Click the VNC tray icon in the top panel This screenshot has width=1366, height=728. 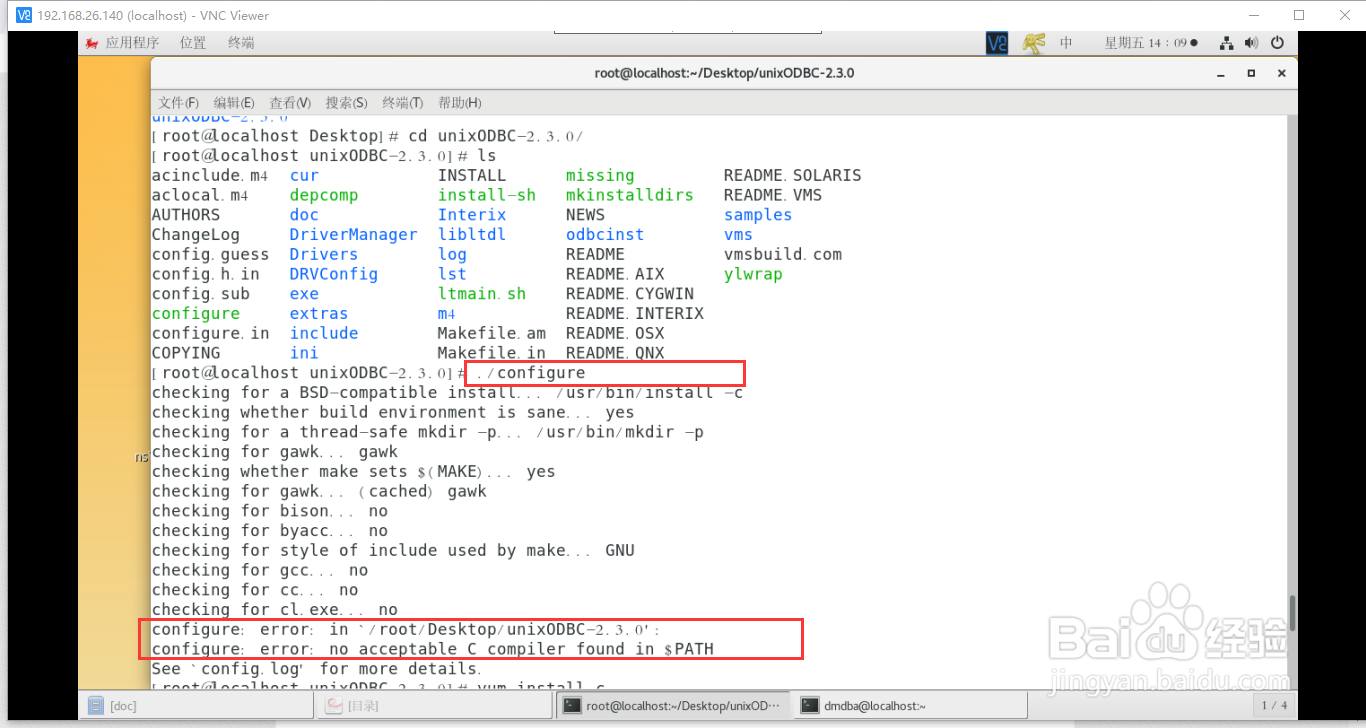(997, 43)
